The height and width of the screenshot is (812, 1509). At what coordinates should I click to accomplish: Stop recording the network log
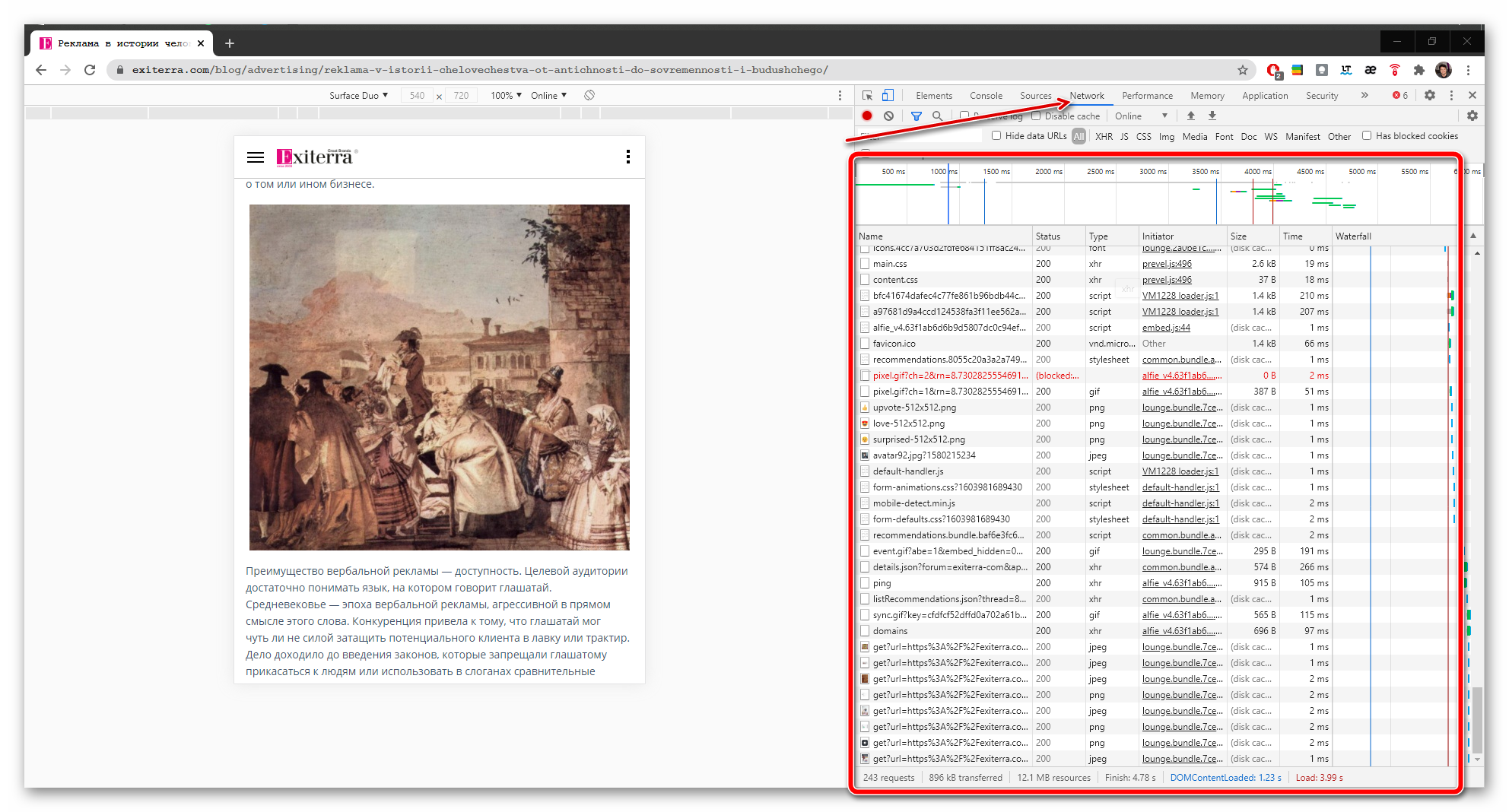click(867, 116)
